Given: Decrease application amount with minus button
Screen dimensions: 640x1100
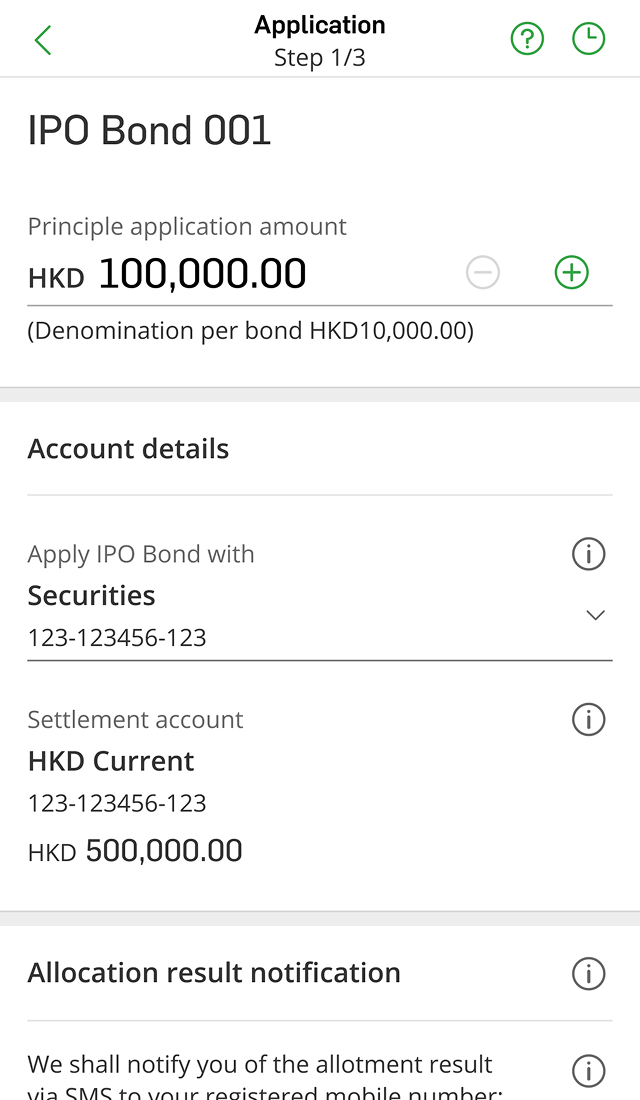Looking at the screenshot, I should click(483, 272).
